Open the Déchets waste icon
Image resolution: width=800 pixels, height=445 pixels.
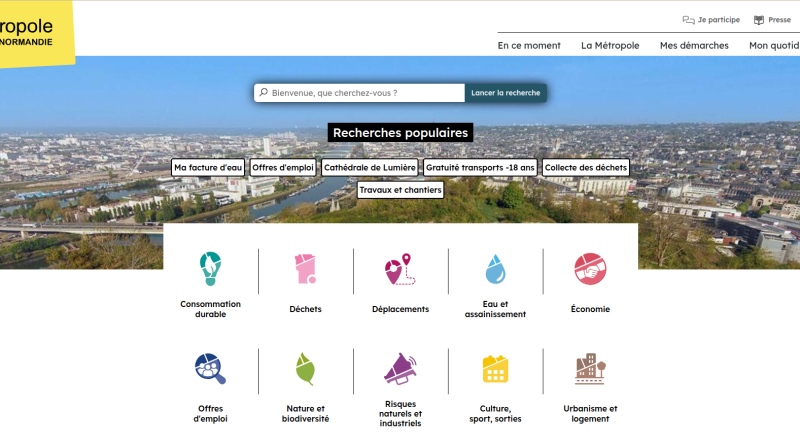coord(305,268)
